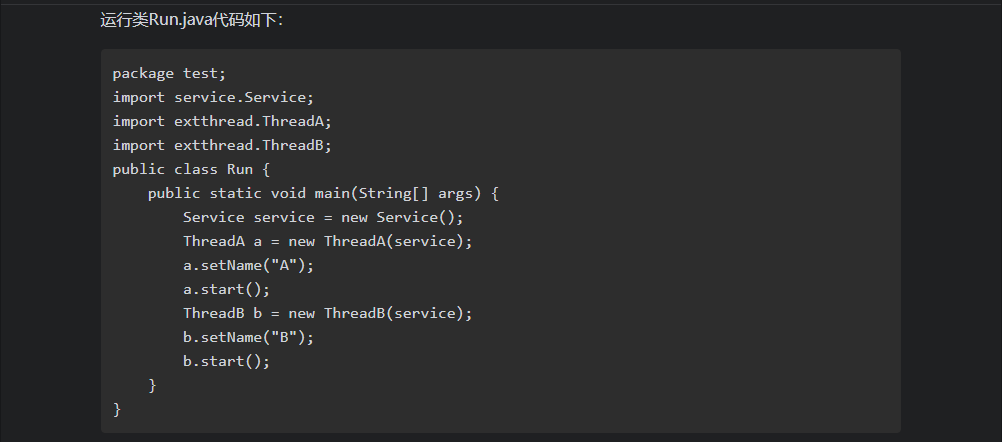Click the 'b.setName("B");' line
The image size is (1002, 442).
249,337
